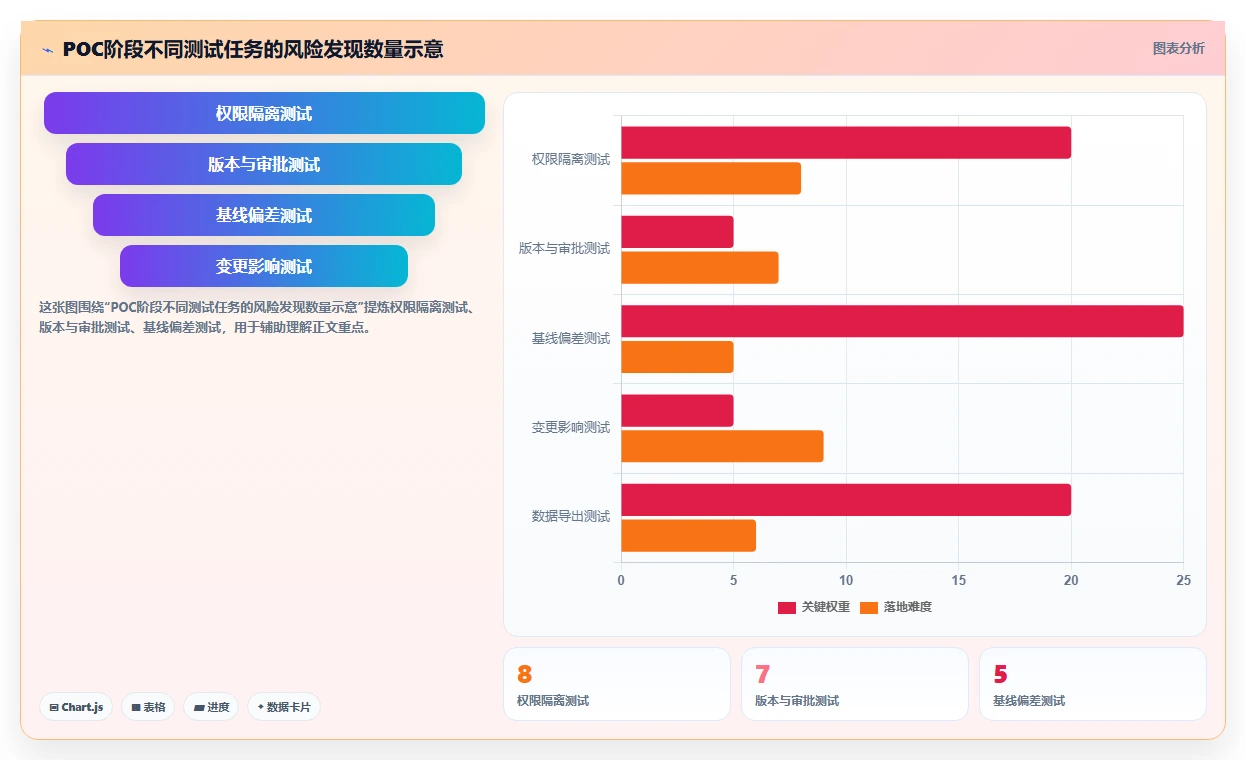Screen dimensions: 1246x760
Task: Click the 进度 tag chip
Action: coord(211,707)
